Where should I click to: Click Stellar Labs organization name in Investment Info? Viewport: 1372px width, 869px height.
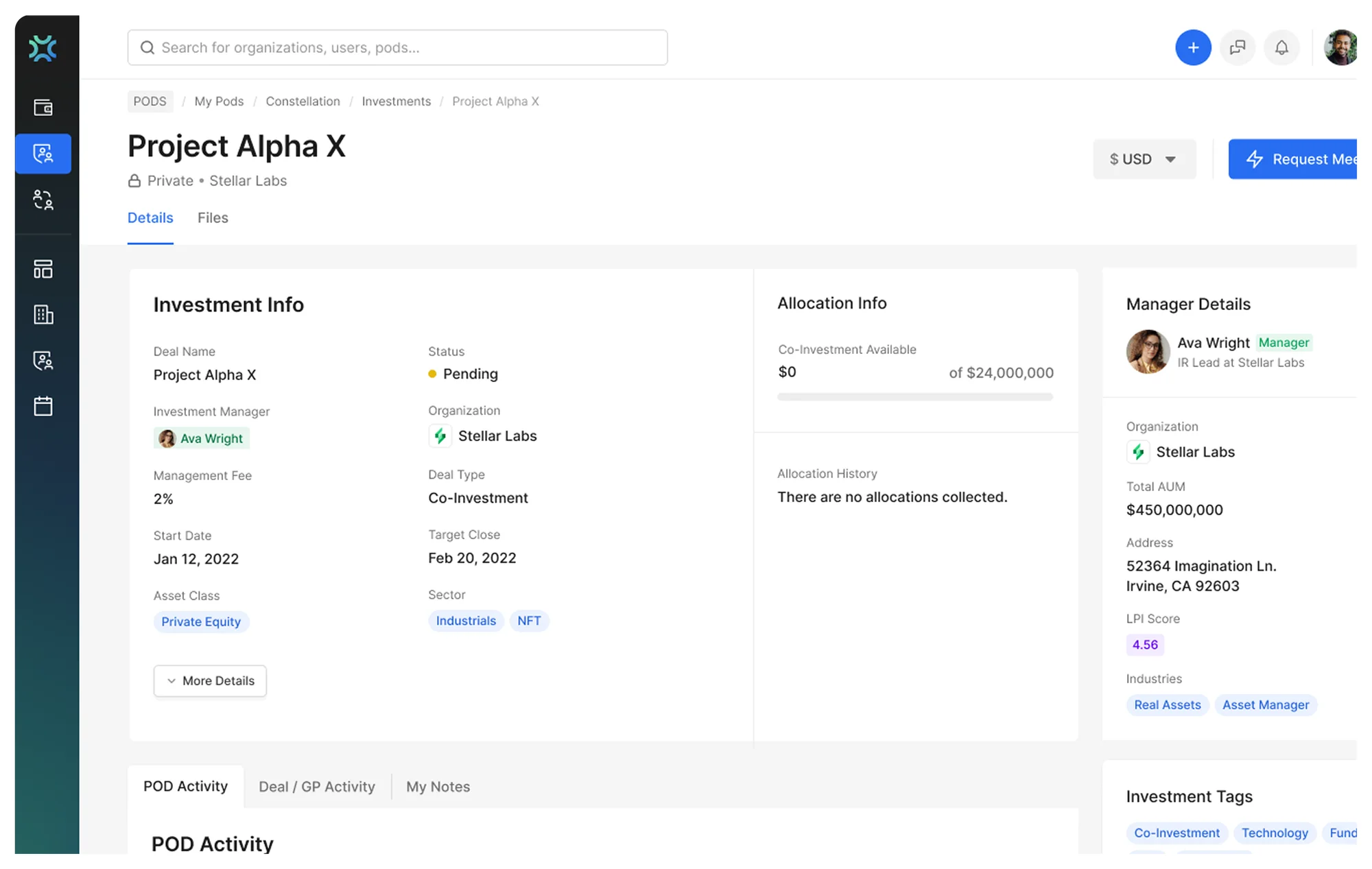tap(497, 436)
